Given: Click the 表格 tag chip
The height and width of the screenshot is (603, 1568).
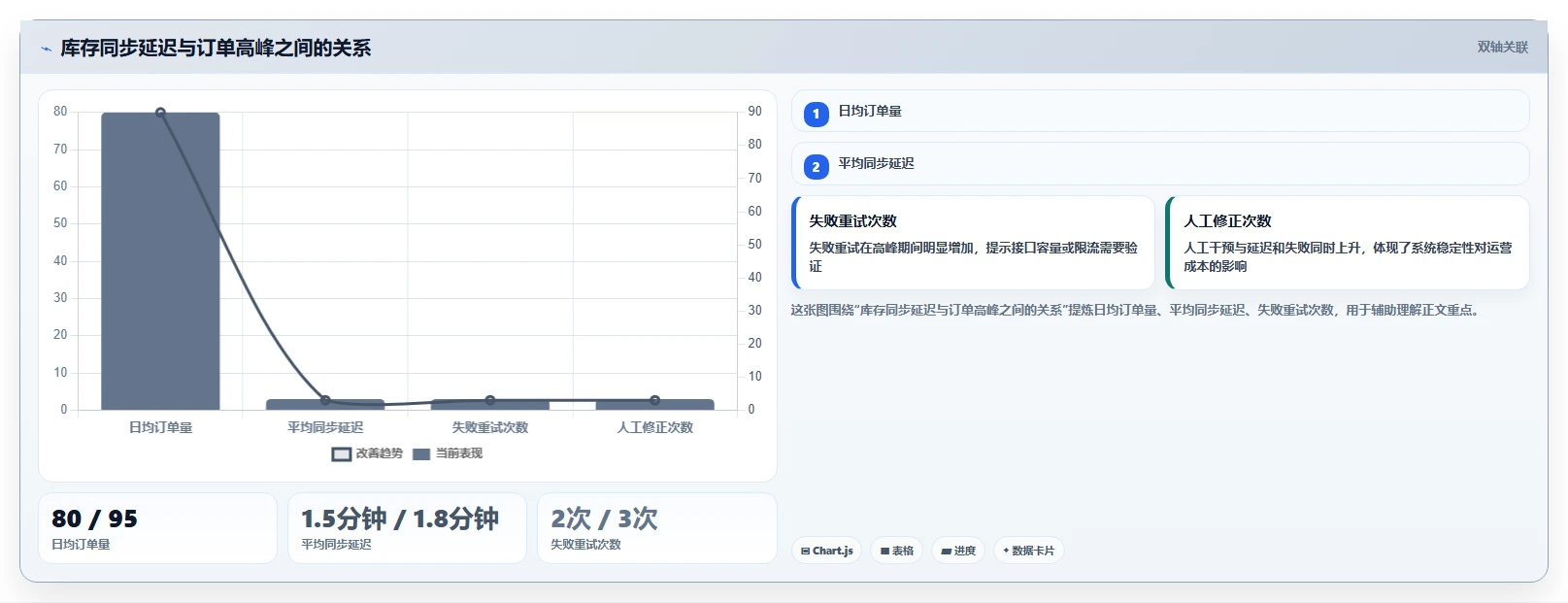Looking at the screenshot, I should [x=896, y=551].
